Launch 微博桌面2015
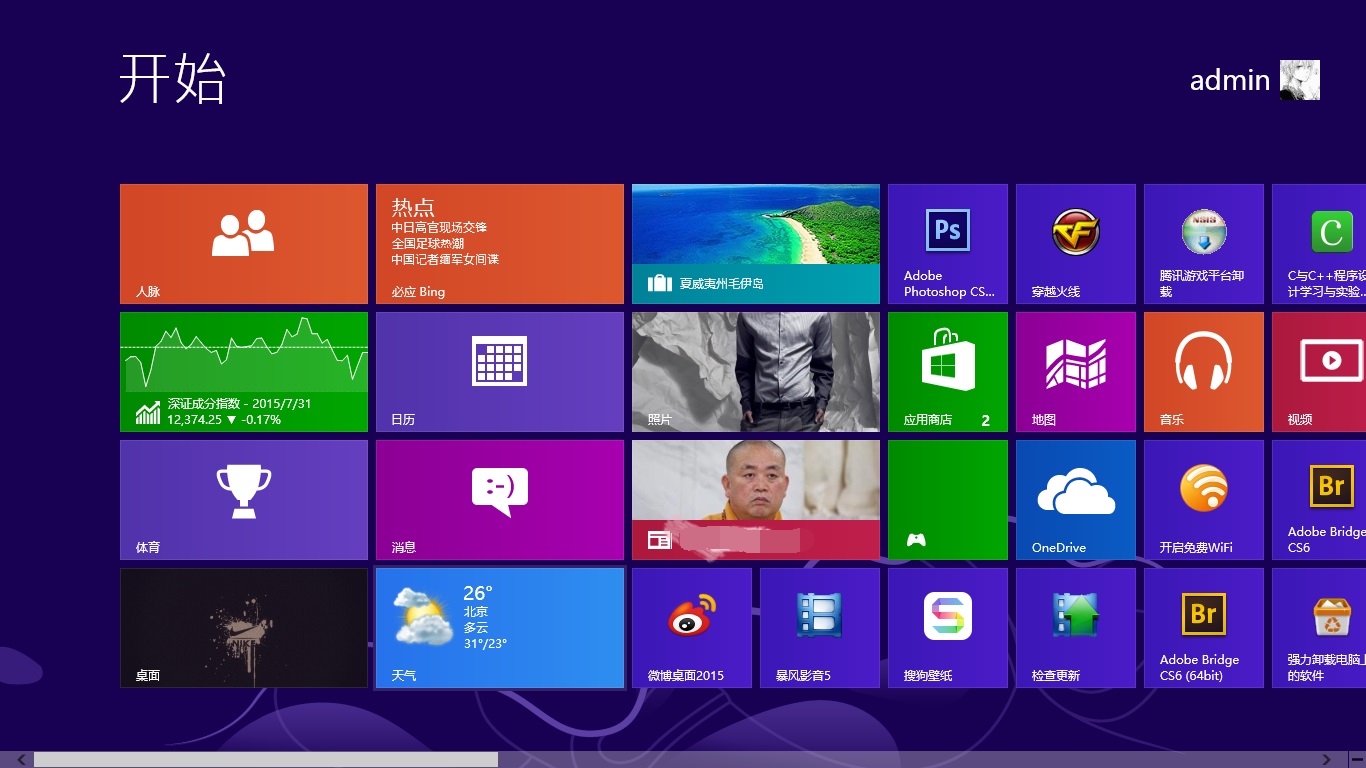 [691, 627]
